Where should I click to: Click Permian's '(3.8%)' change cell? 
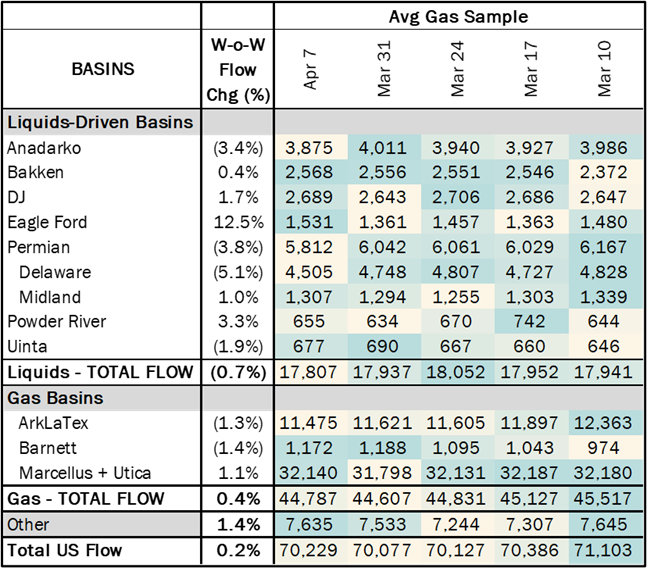coord(238,247)
